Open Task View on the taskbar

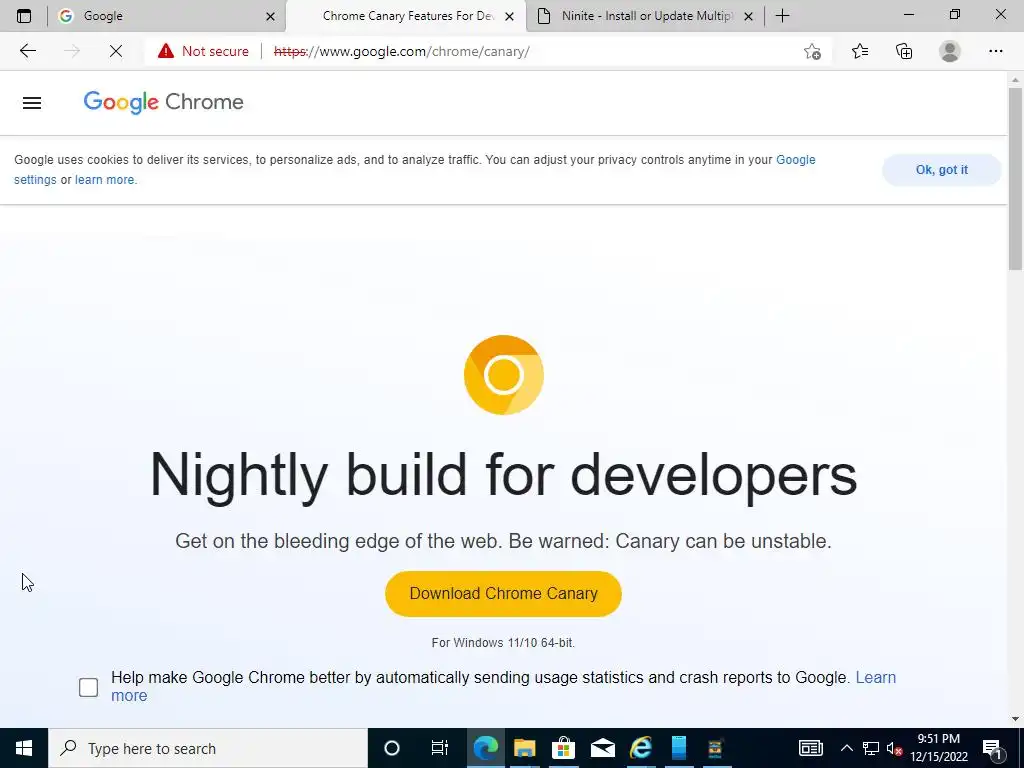click(x=440, y=748)
